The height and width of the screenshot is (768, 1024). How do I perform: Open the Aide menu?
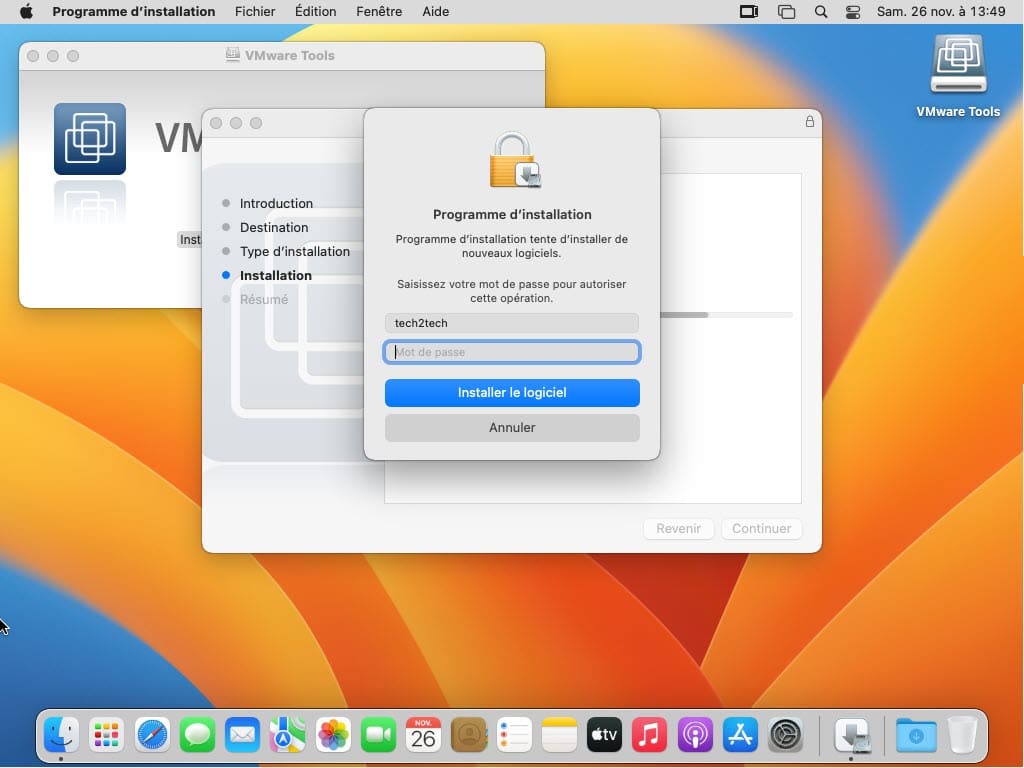point(436,12)
